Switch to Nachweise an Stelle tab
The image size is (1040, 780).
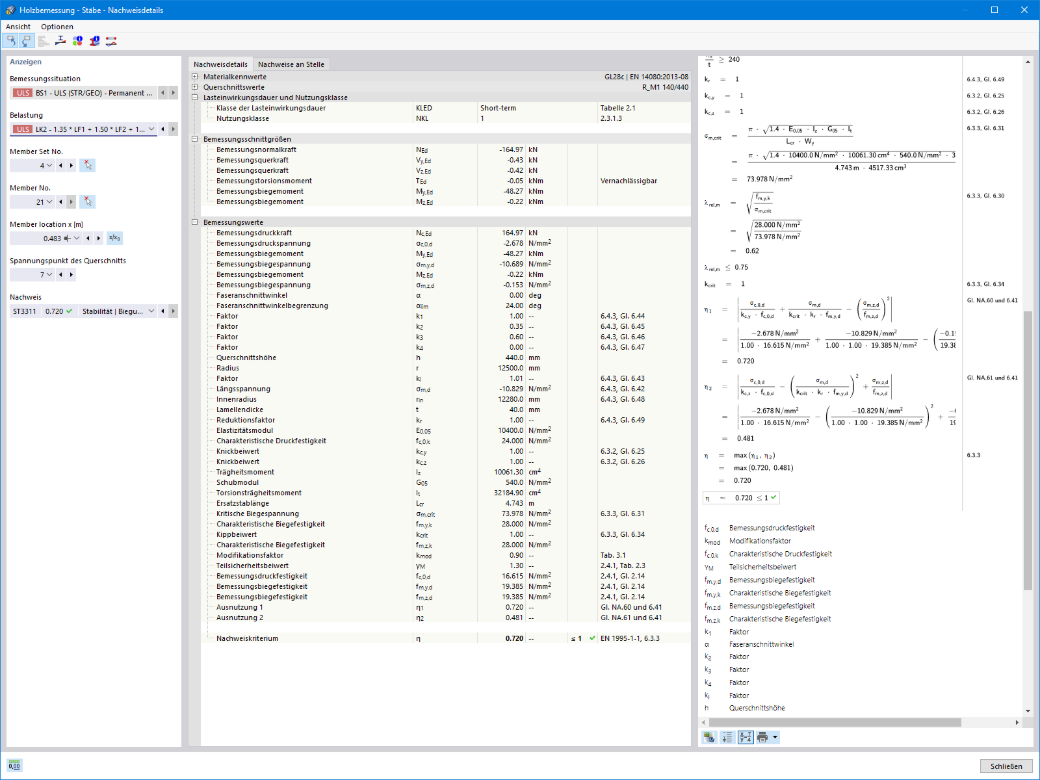(x=291, y=64)
